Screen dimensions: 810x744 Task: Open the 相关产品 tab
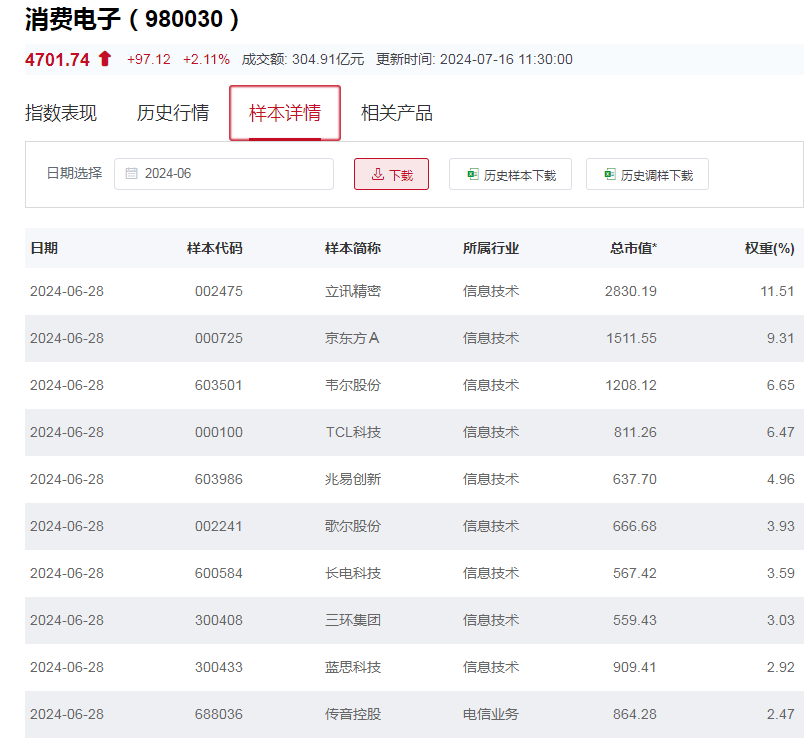[x=397, y=113]
